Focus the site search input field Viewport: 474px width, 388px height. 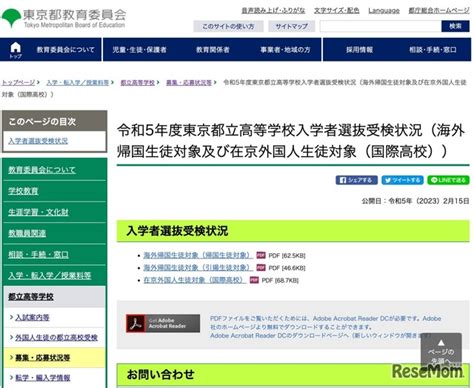(380, 26)
